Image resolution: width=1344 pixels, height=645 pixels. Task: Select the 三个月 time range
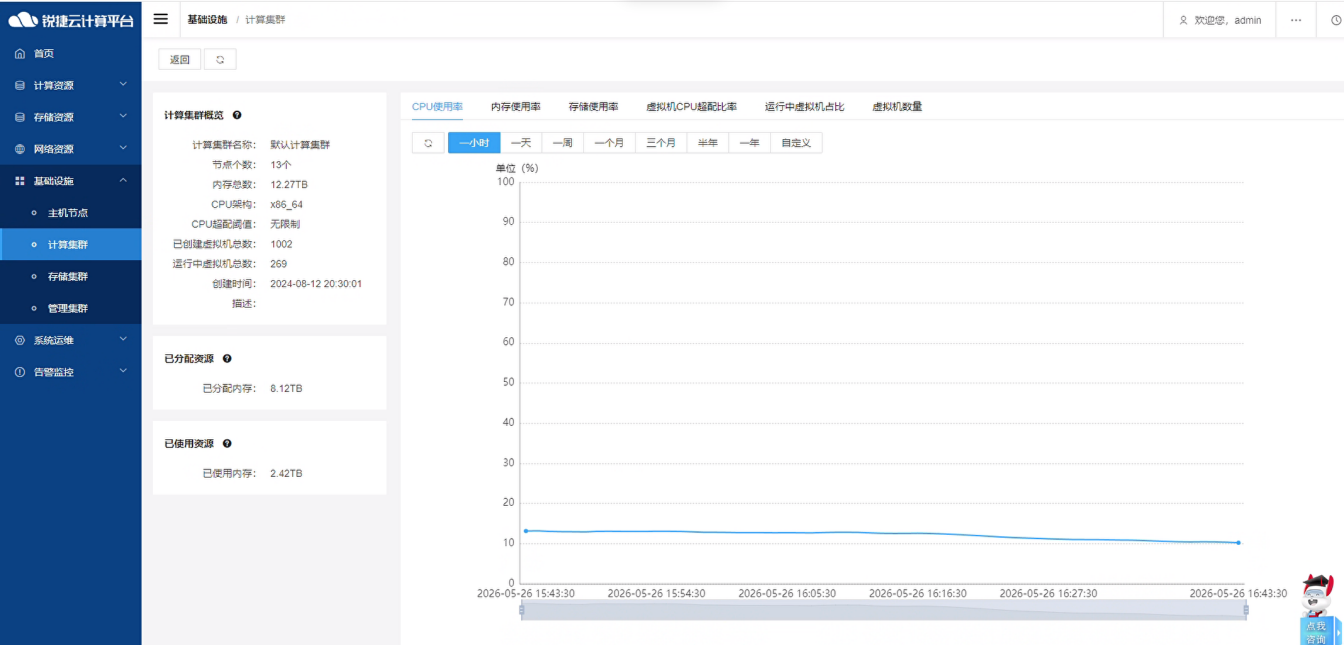pyautogui.click(x=661, y=143)
